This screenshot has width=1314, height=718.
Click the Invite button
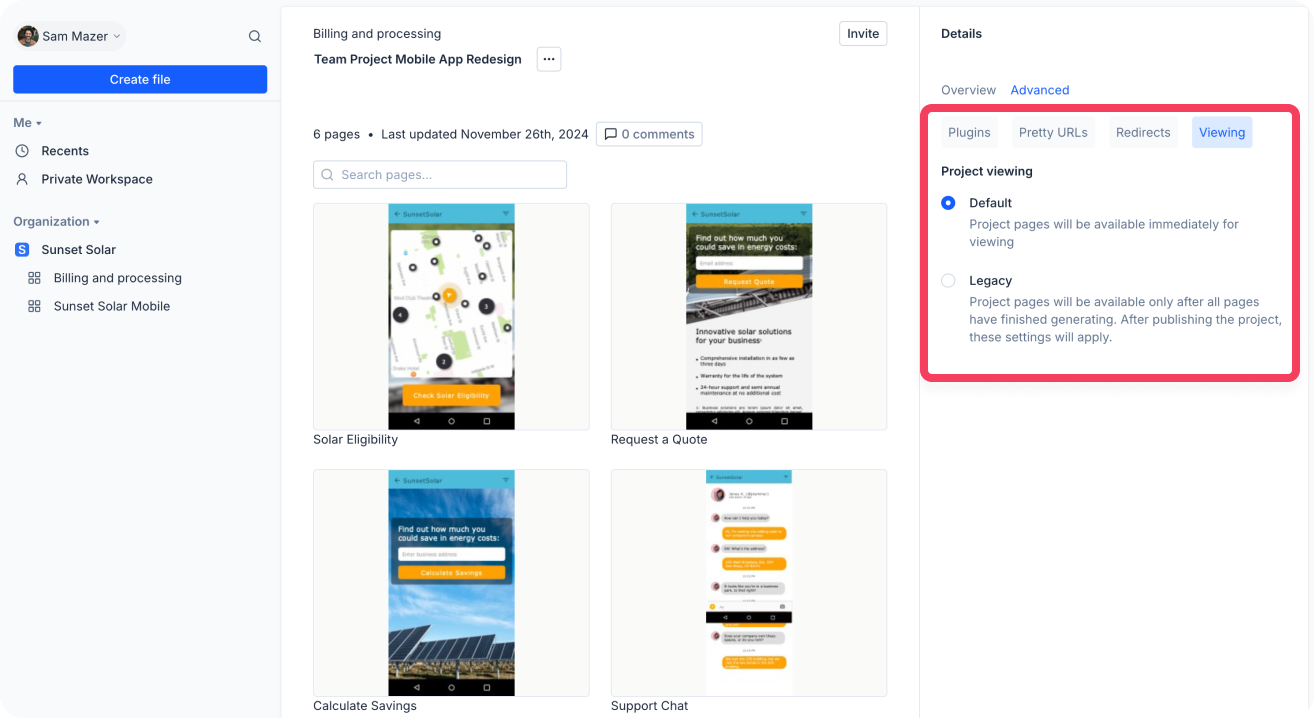[862, 33]
